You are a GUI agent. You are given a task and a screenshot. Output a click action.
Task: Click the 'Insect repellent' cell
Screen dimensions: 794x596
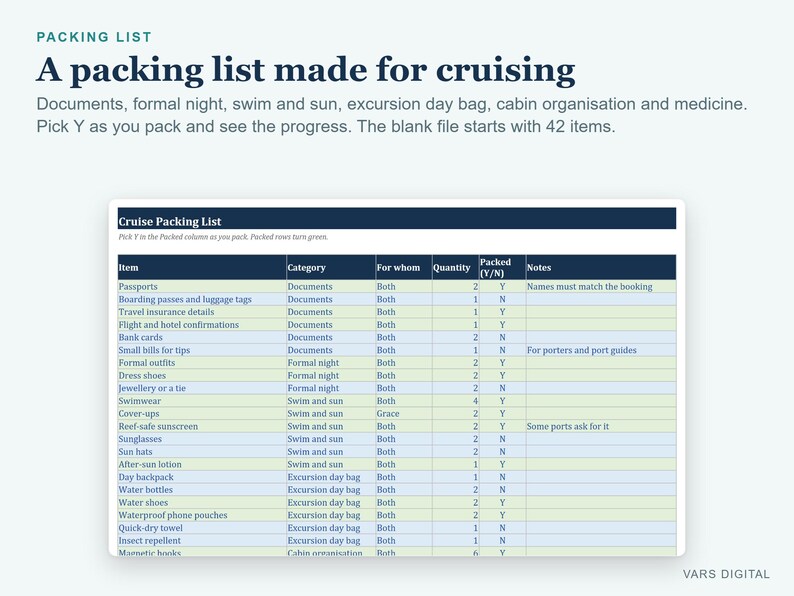[202, 540]
